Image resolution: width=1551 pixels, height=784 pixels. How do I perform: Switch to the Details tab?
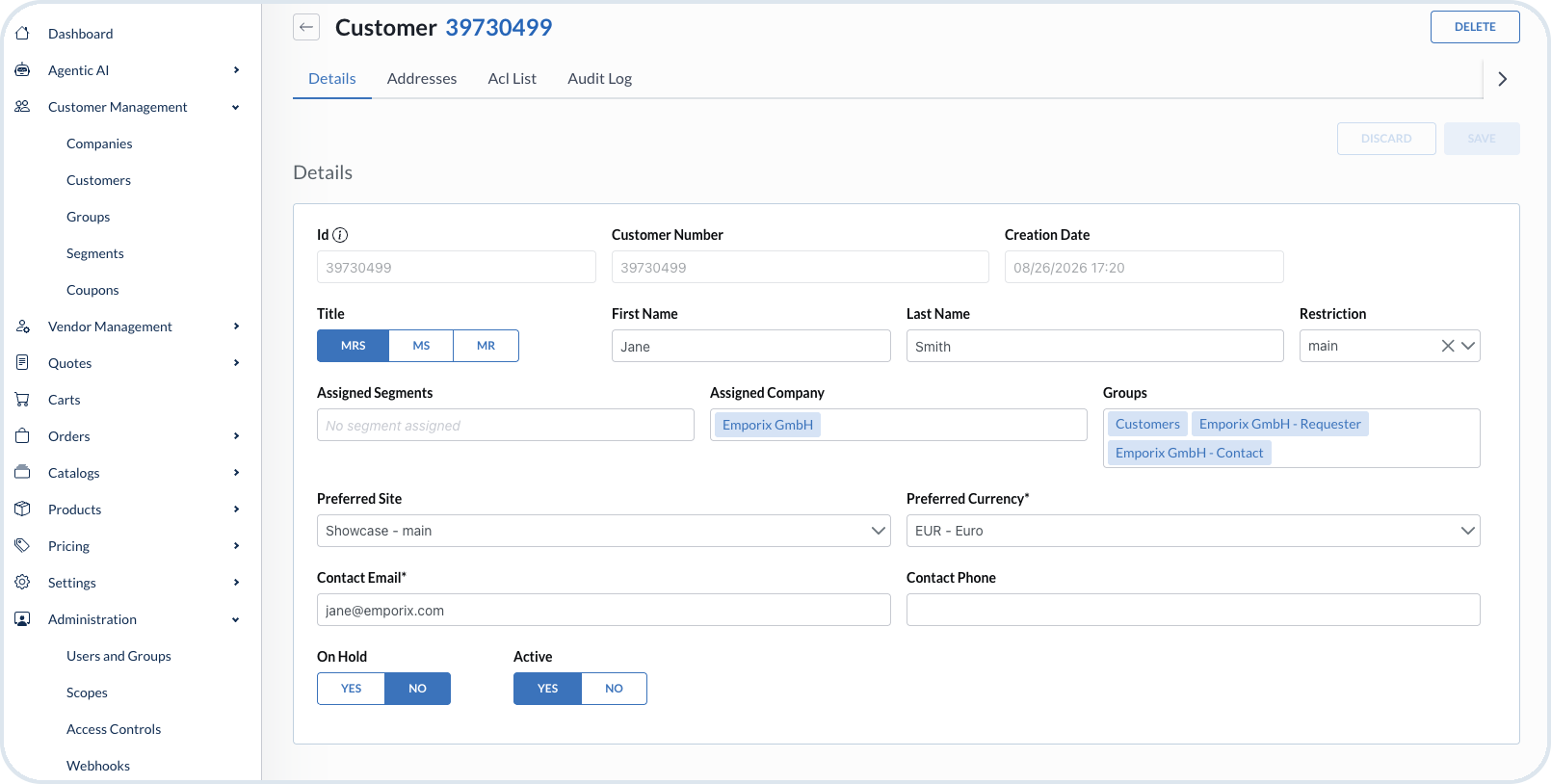coord(332,79)
